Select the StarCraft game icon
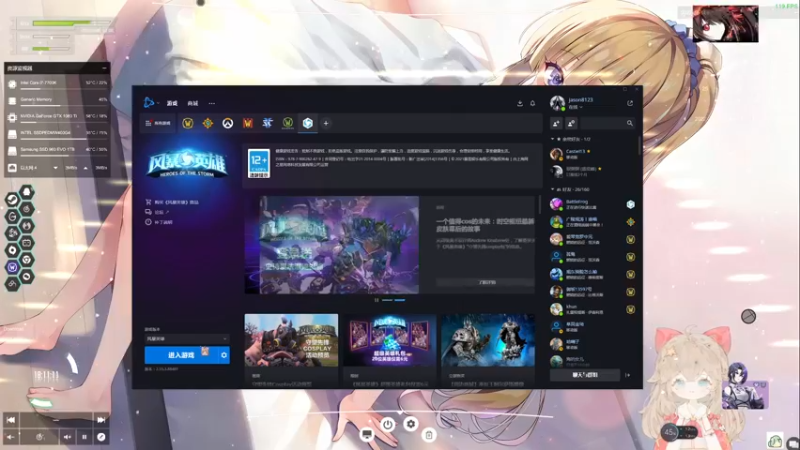 pos(267,123)
